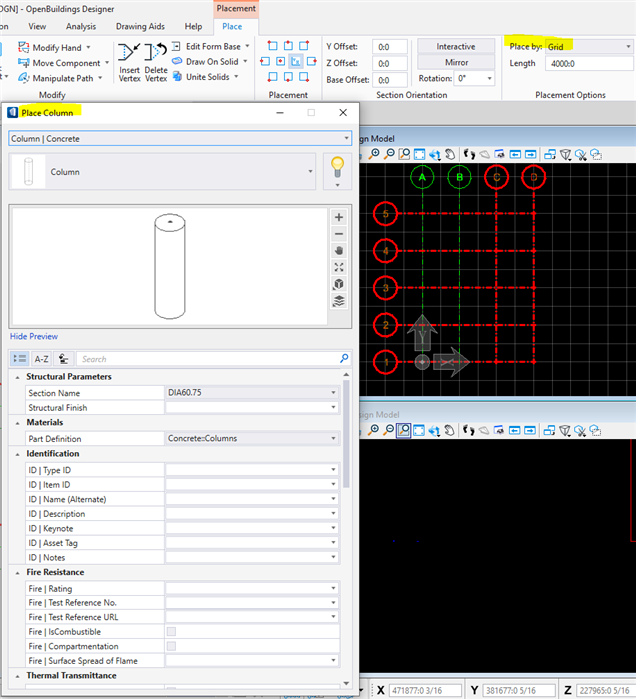
Task: Click the Move Component tool
Action: click(63, 63)
